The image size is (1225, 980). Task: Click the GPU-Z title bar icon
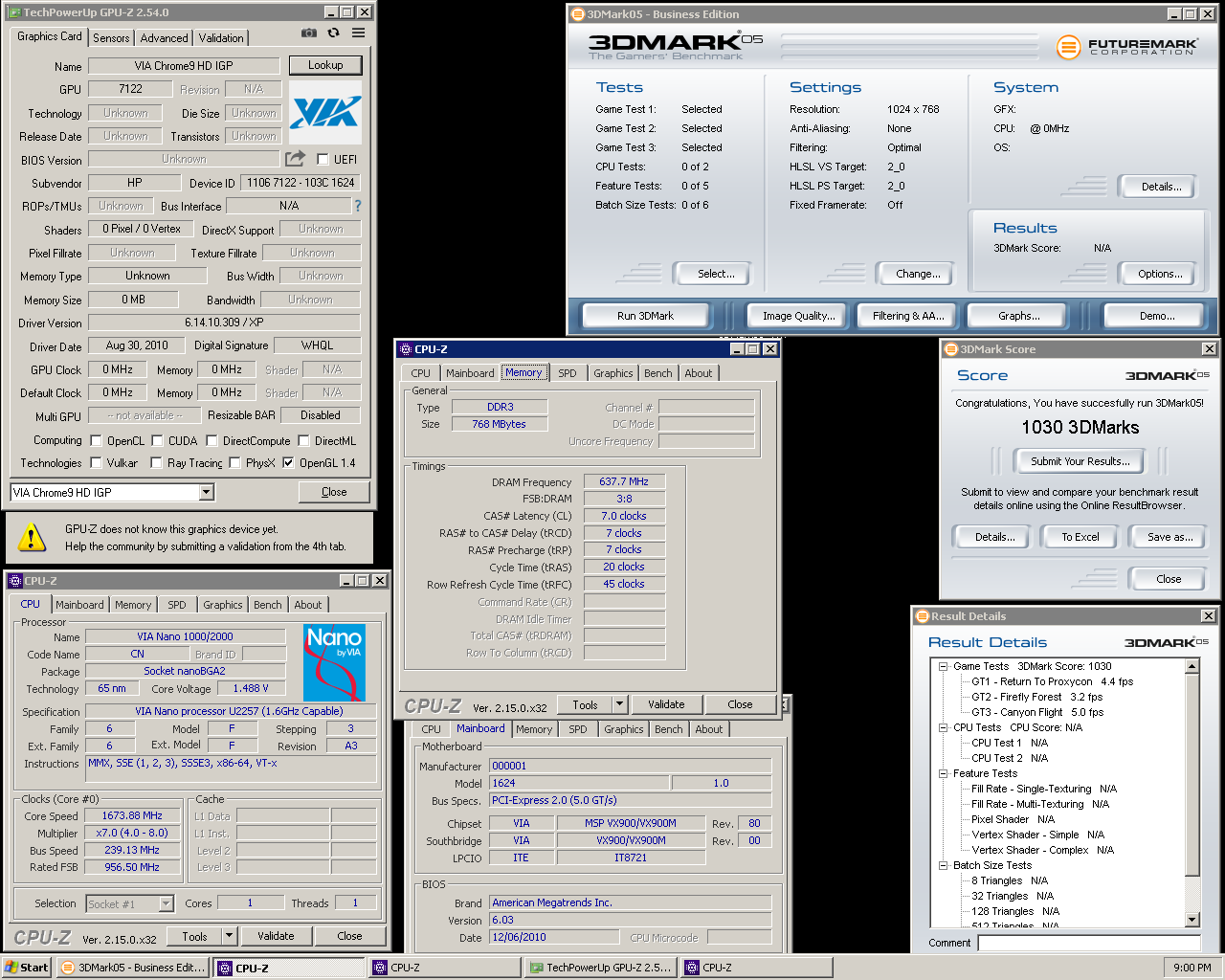click(x=14, y=12)
